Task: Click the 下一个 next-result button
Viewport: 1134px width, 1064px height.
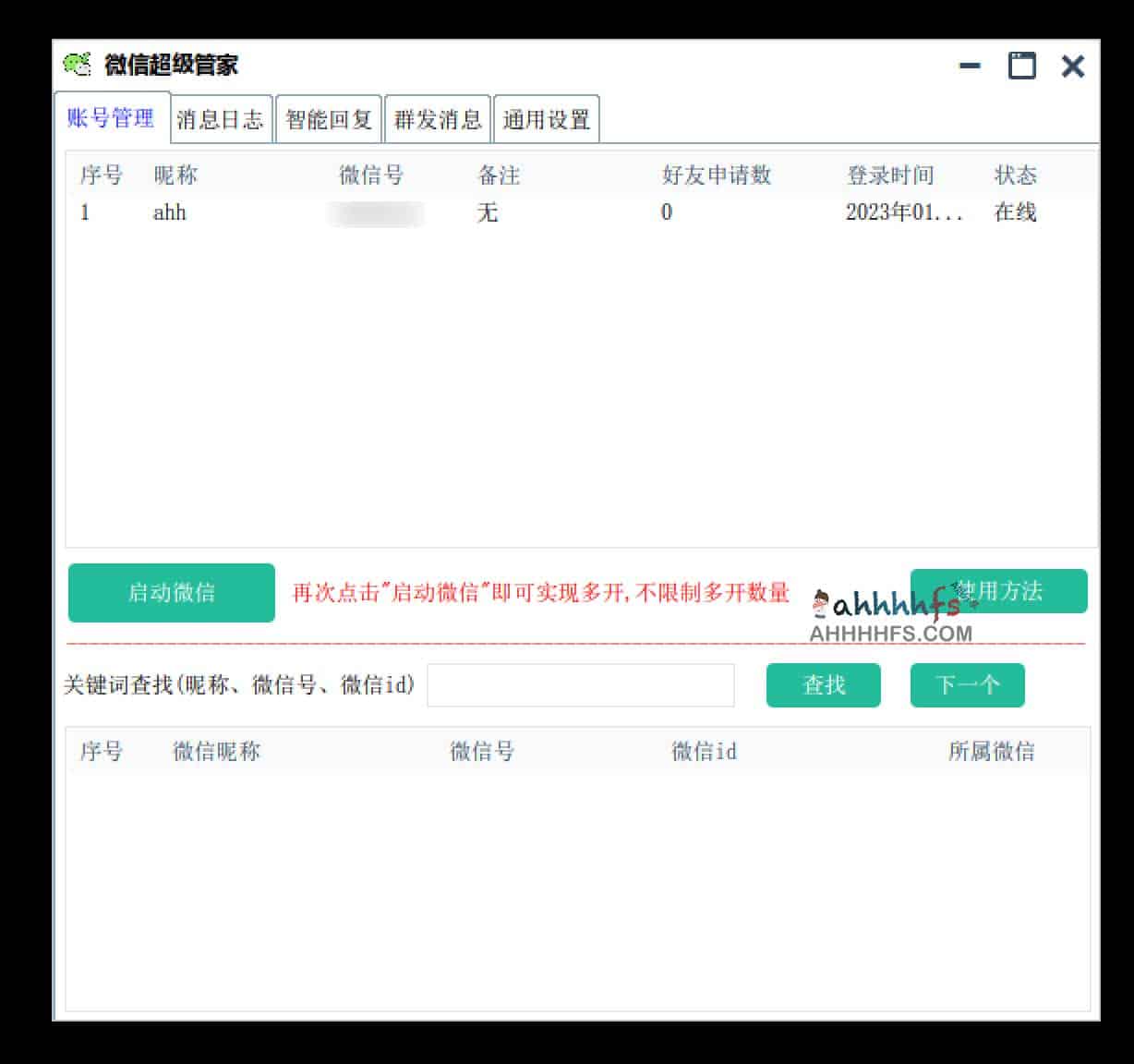Action: (967, 685)
